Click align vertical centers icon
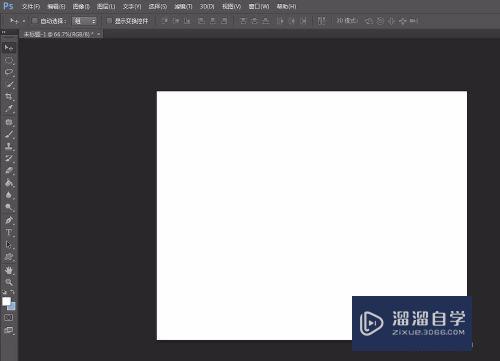 (176, 21)
